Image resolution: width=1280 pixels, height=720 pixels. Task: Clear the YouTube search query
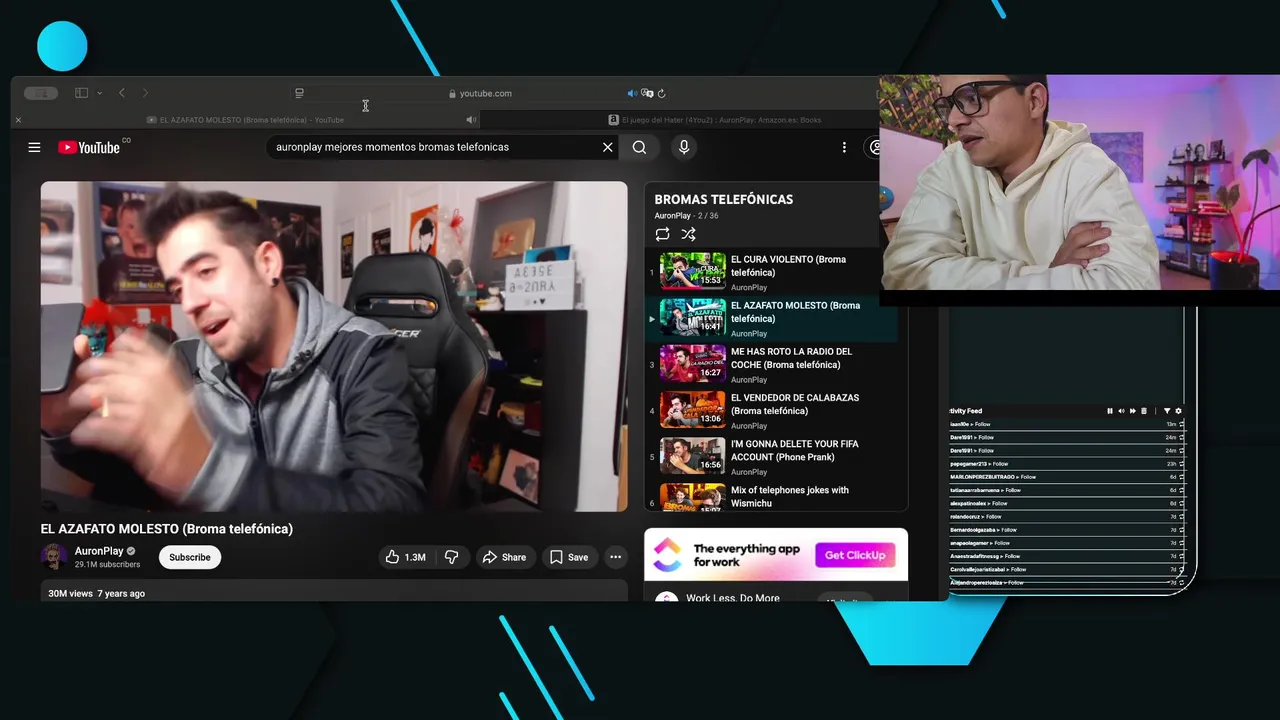tap(607, 147)
